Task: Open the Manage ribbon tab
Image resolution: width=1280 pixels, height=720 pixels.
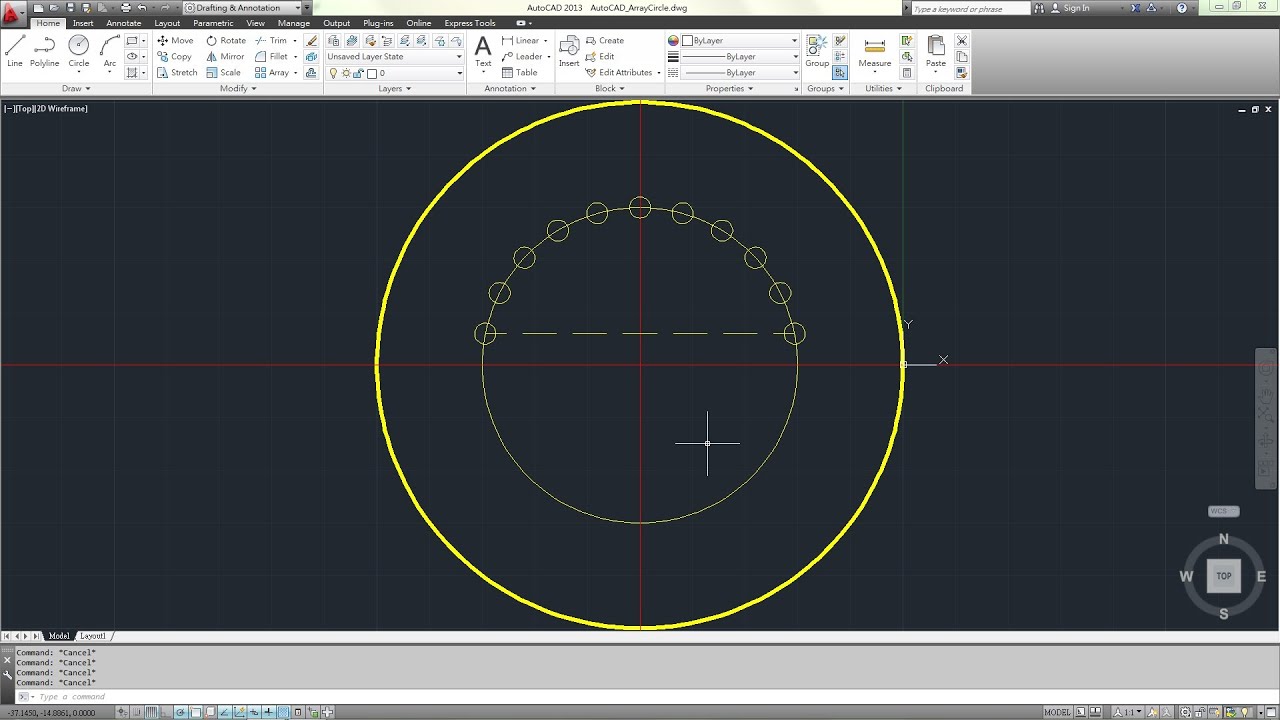Action: pyautogui.click(x=293, y=23)
